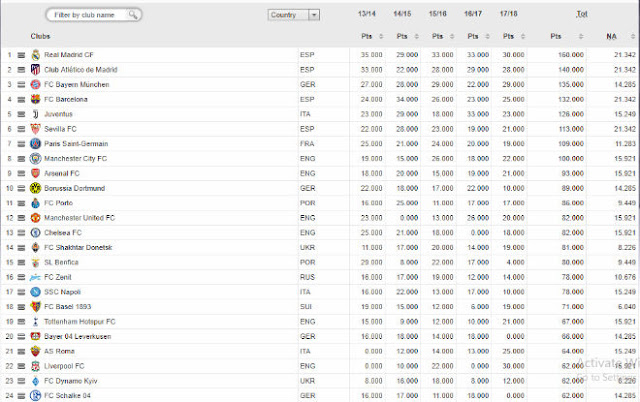The width and height of the screenshot is (640, 402).
Task: Click the Bayer 04 Leverkusen crest
Action: point(36,336)
